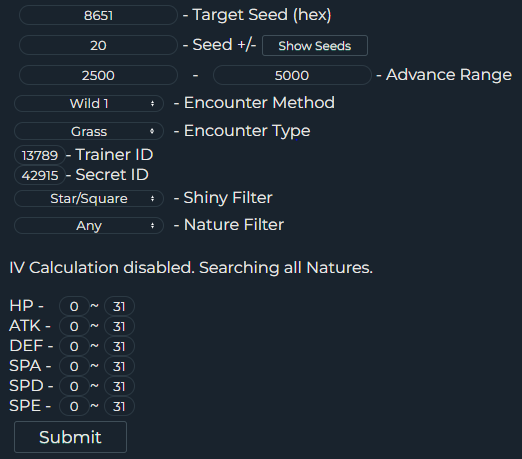This screenshot has height=459, width=522.
Task: Click the Seed +/- input field
Action: [x=98, y=45]
